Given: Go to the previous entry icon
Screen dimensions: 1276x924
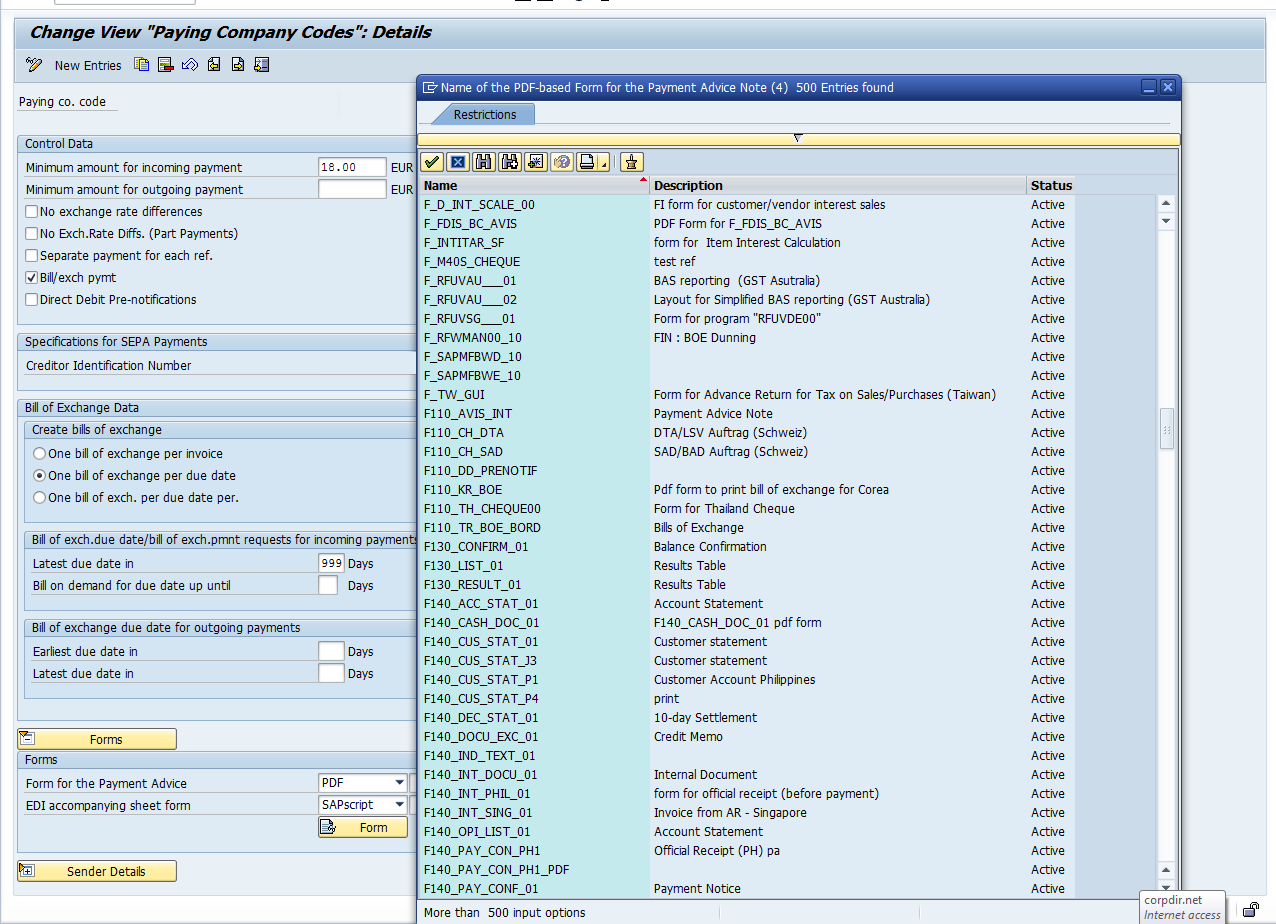Looking at the screenshot, I should (x=214, y=65).
